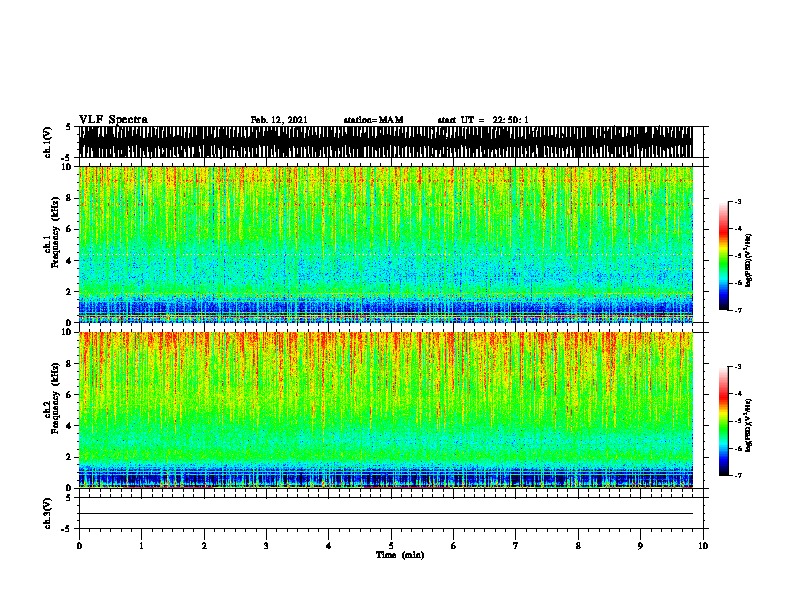
Task: Click time axis tick label '0'
Action: click(x=79, y=546)
